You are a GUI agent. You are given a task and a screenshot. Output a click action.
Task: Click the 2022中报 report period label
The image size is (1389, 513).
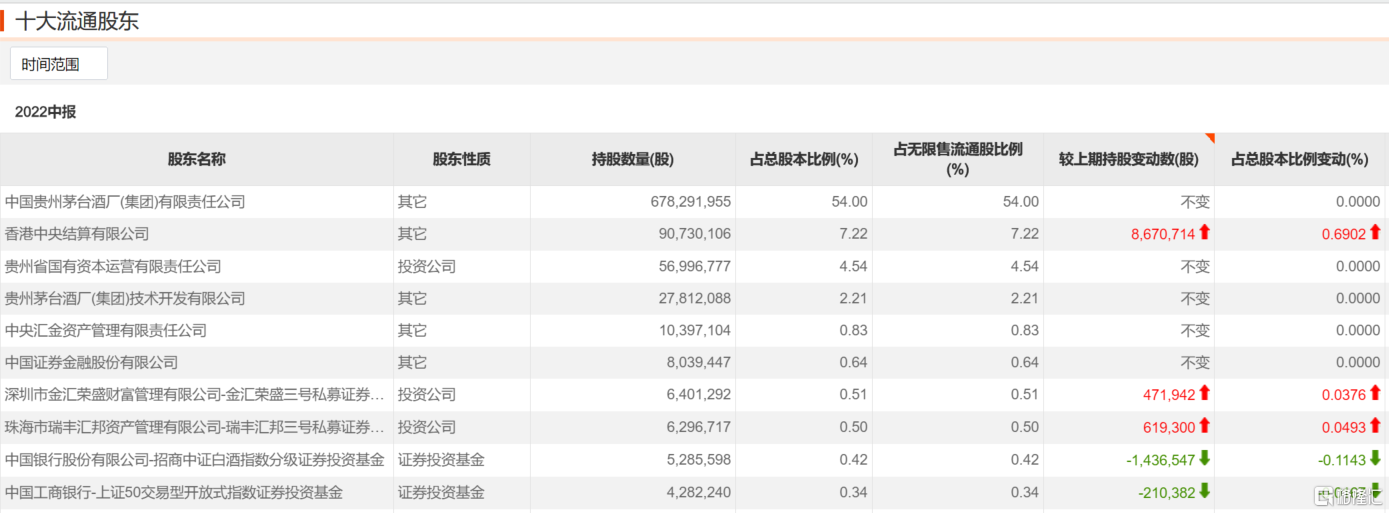[45, 112]
